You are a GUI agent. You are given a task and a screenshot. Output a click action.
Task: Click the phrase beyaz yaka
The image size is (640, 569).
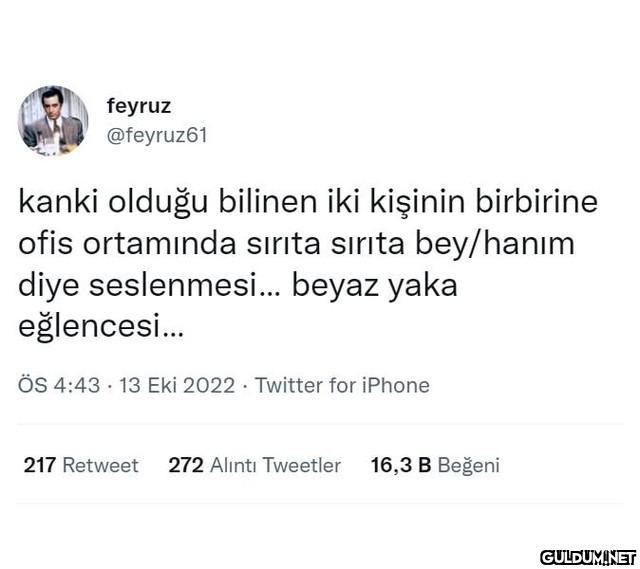tap(374, 286)
